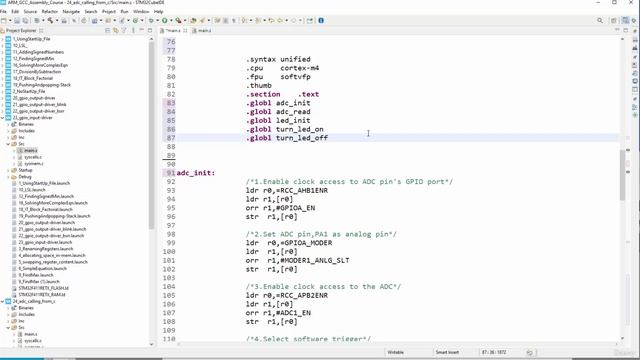Image resolution: width=640 pixels, height=360 pixels.
Task: Click the External Tools toolbar icon
Action: tap(178, 20)
